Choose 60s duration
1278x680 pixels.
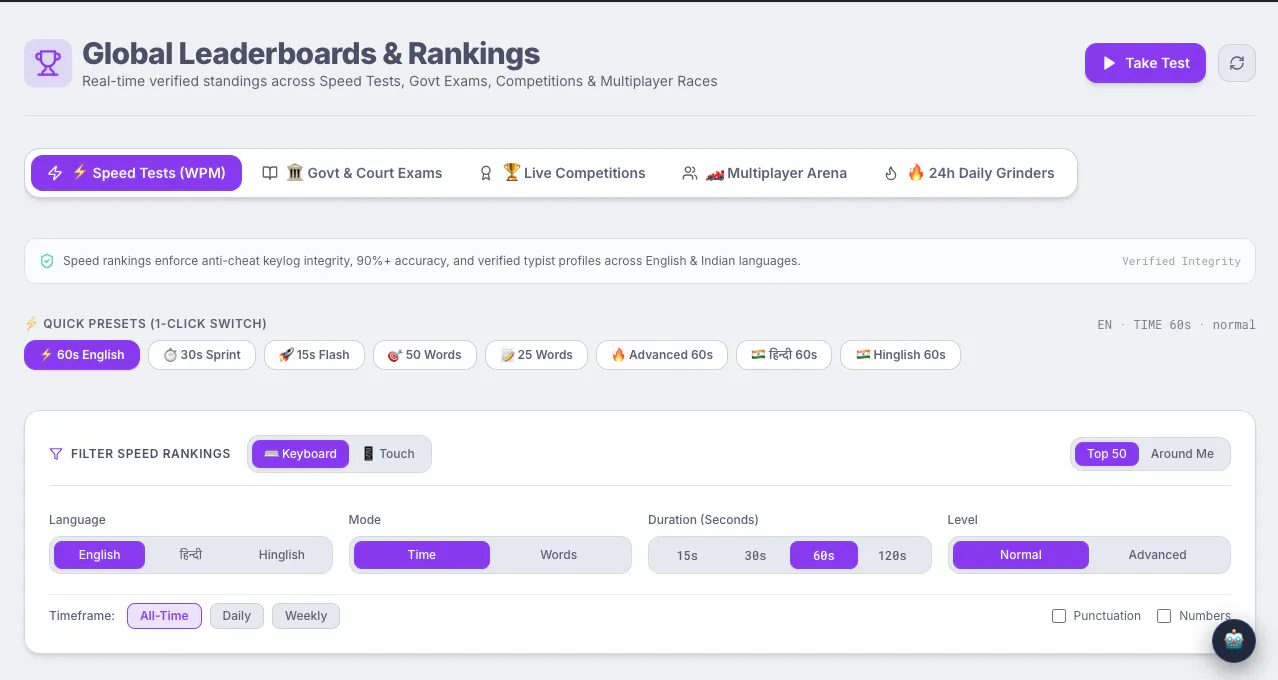pos(824,555)
